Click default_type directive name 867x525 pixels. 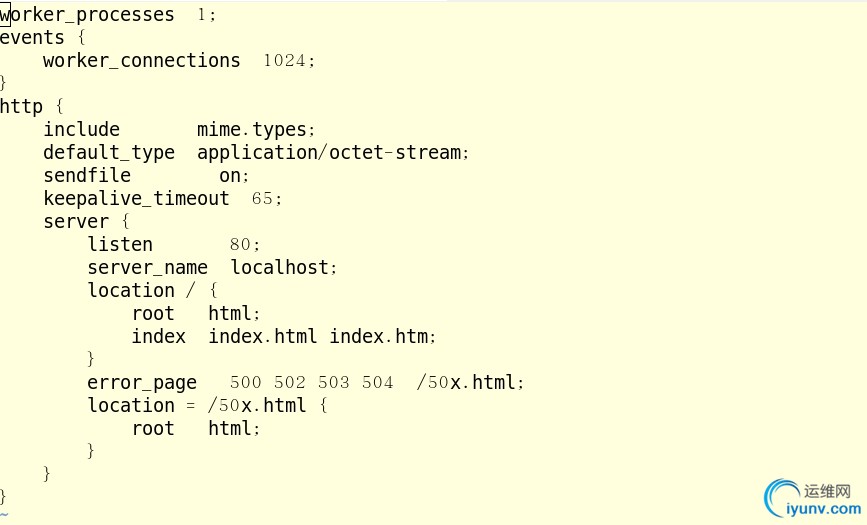[109, 153]
